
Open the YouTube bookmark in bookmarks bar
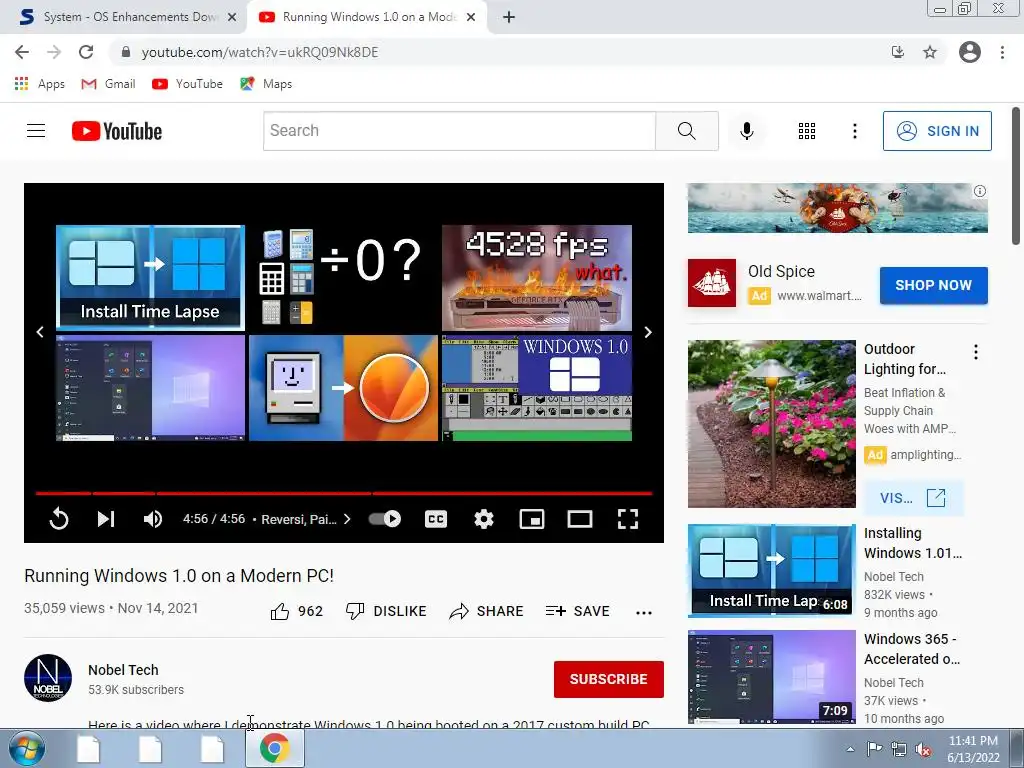pos(187,84)
